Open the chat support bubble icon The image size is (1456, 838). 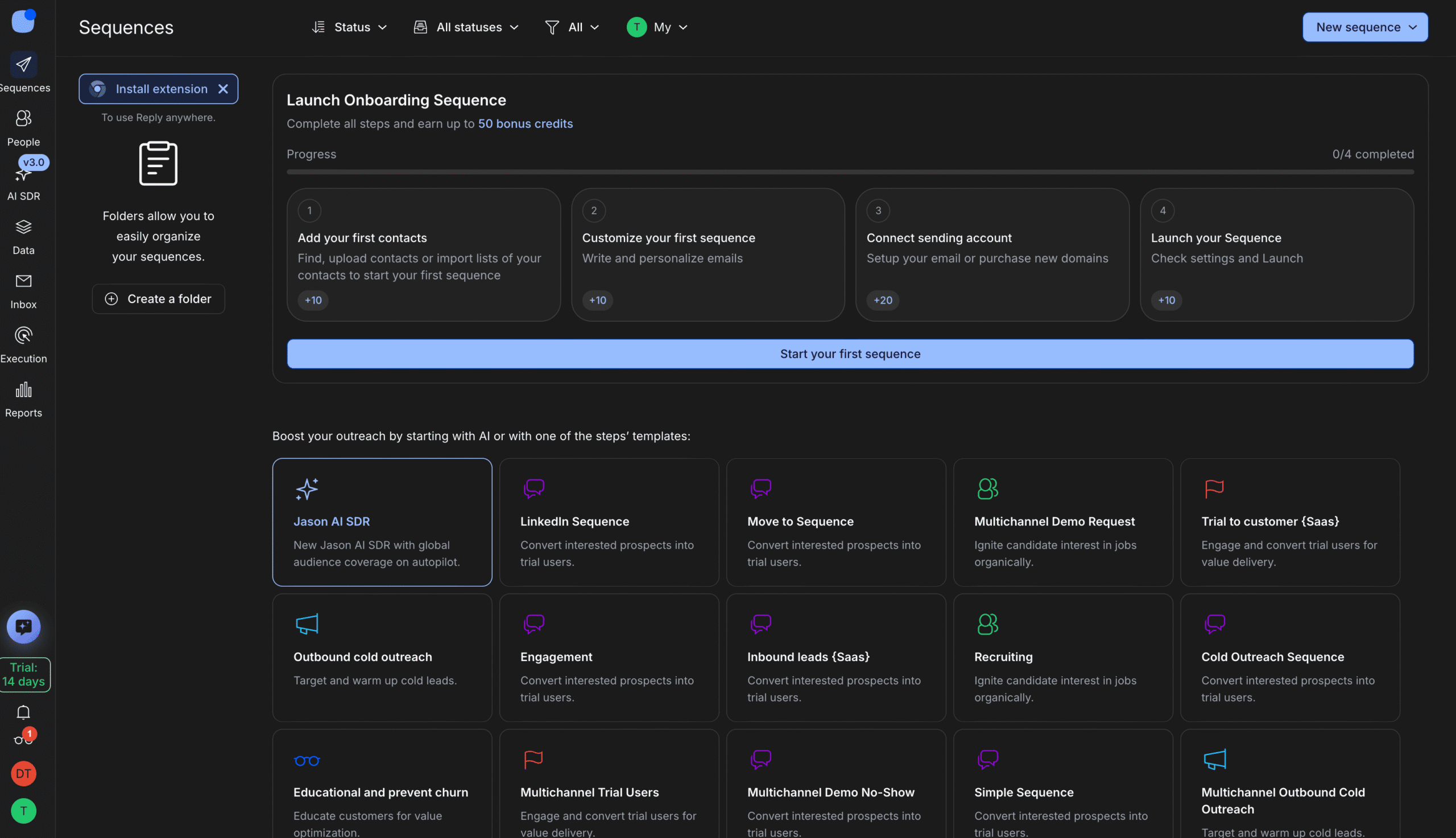pyautogui.click(x=24, y=627)
